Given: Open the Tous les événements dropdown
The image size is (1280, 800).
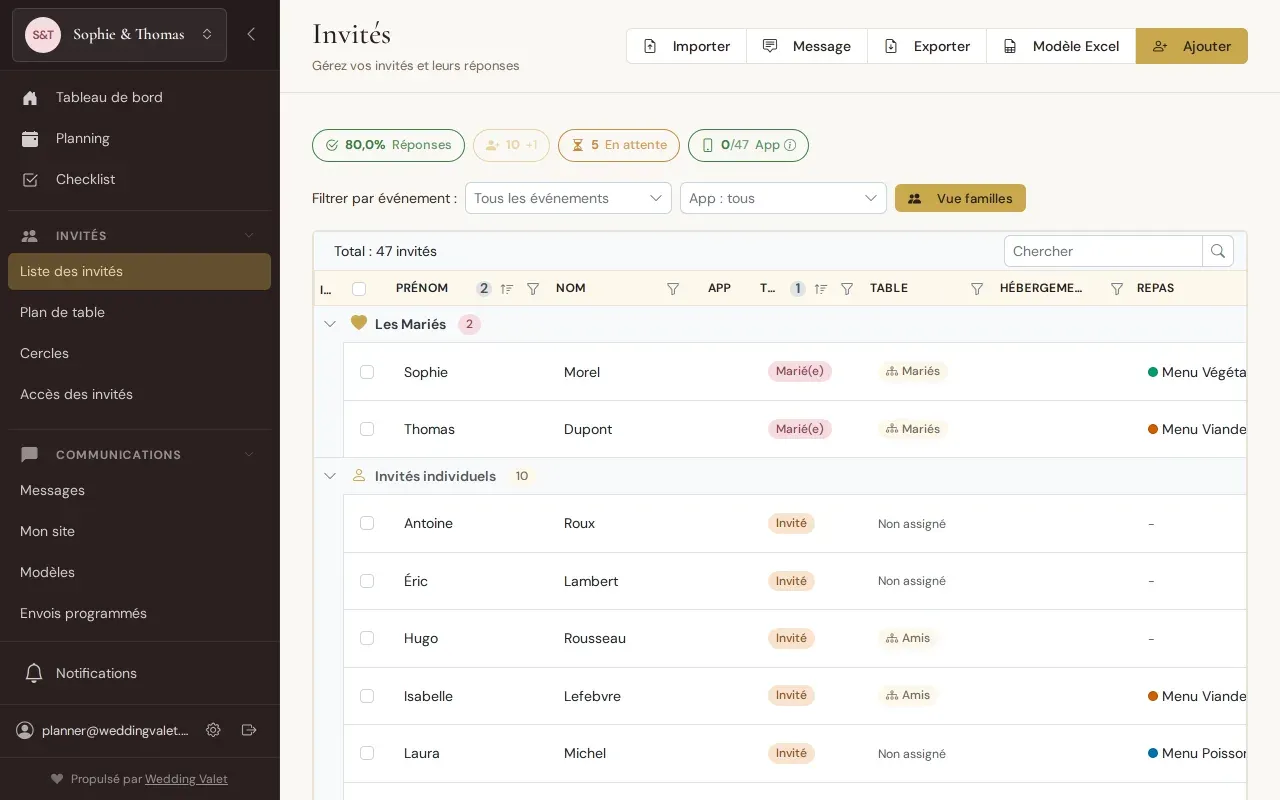Looking at the screenshot, I should click(x=568, y=198).
